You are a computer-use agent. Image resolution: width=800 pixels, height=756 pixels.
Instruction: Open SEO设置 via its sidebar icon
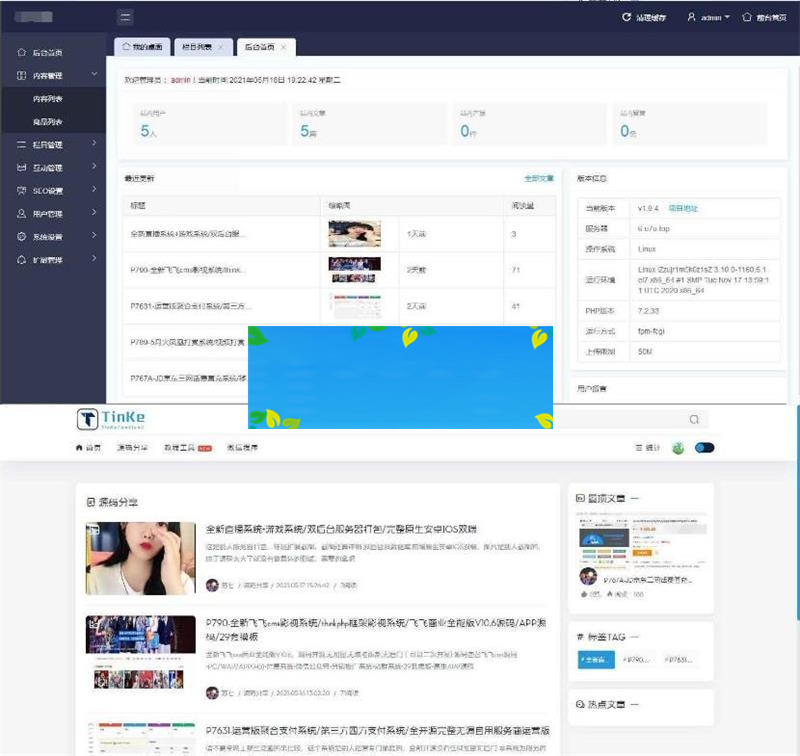[x=22, y=190]
